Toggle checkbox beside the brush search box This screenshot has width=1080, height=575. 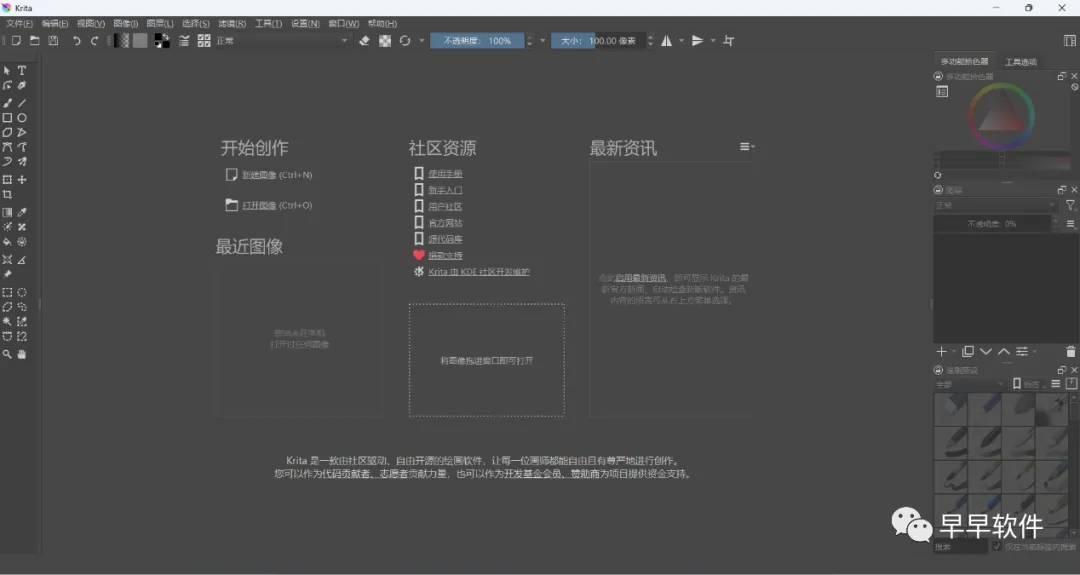pyautogui.click(x=997, y=546)
